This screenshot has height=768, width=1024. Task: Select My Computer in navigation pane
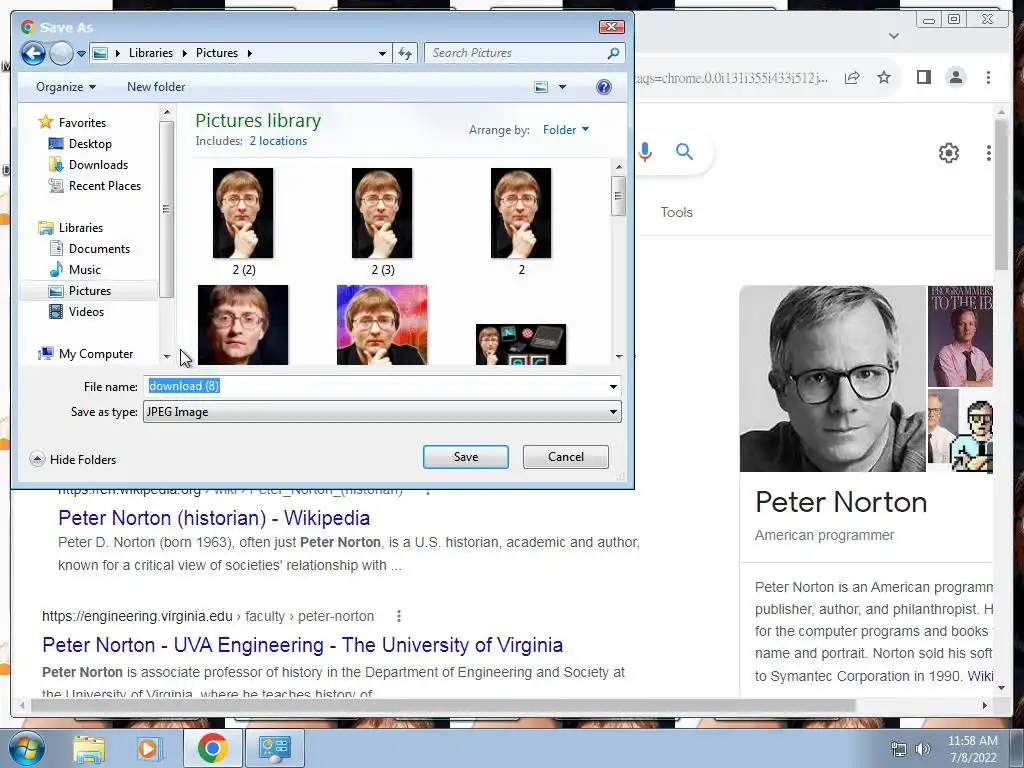pyautogui.click(x=95, y=353)
